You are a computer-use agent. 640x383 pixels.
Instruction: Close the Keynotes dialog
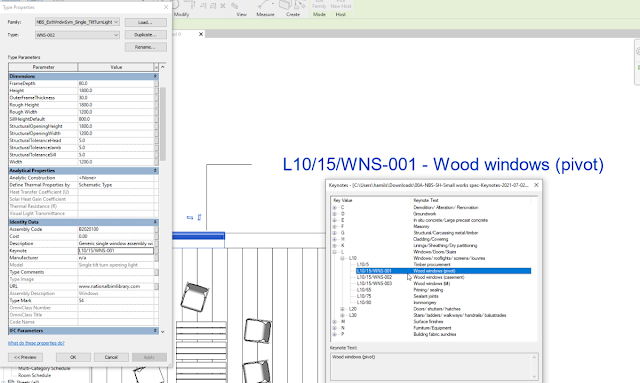[536, 185]
